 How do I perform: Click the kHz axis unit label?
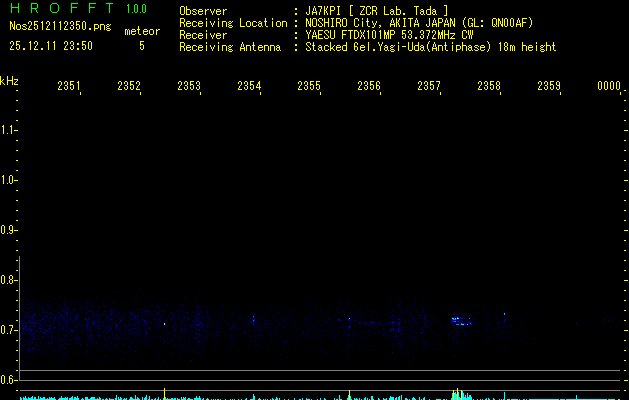click(x=9, y=80)
